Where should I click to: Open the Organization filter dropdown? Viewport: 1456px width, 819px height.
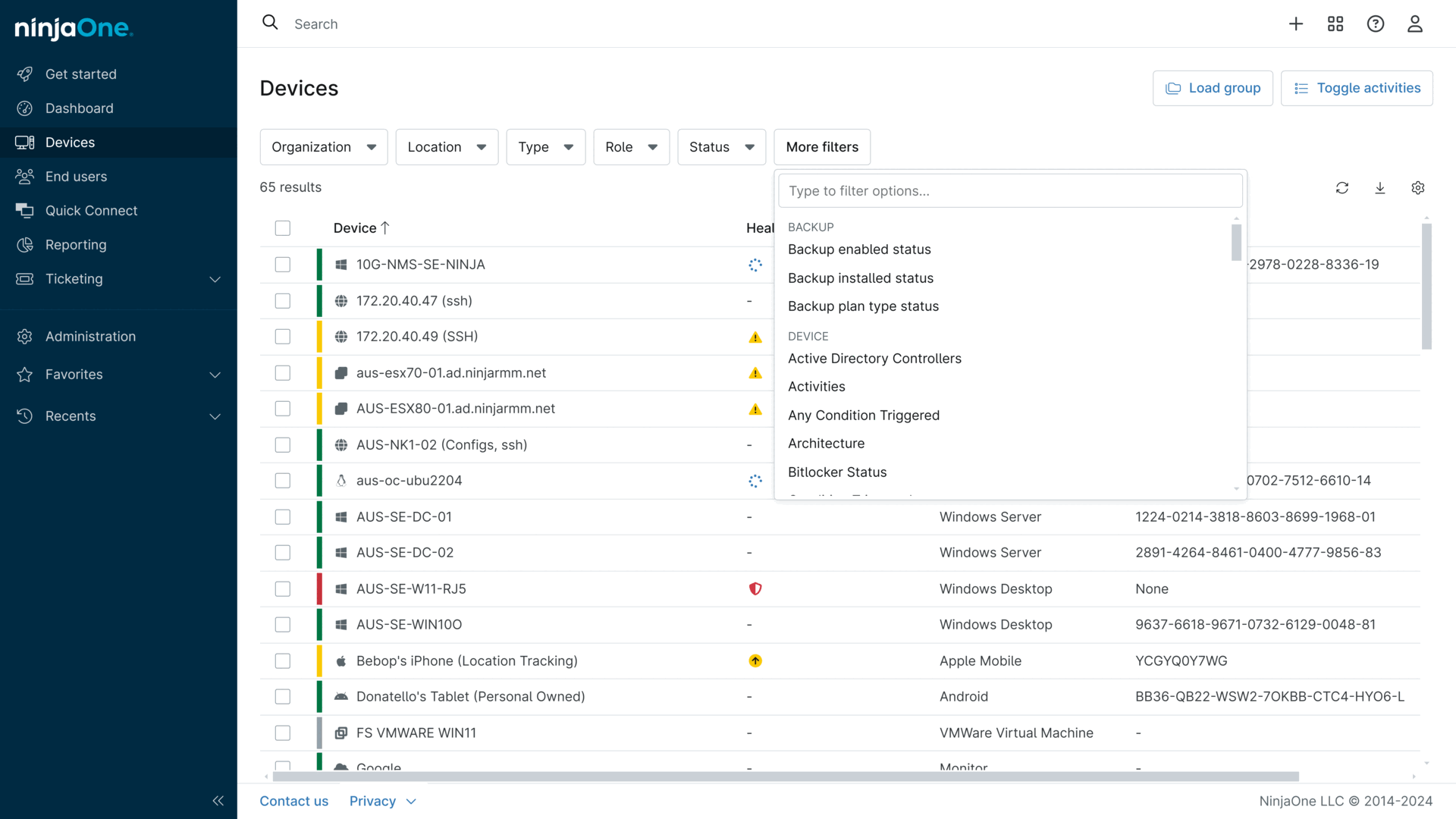click(324, 147)
